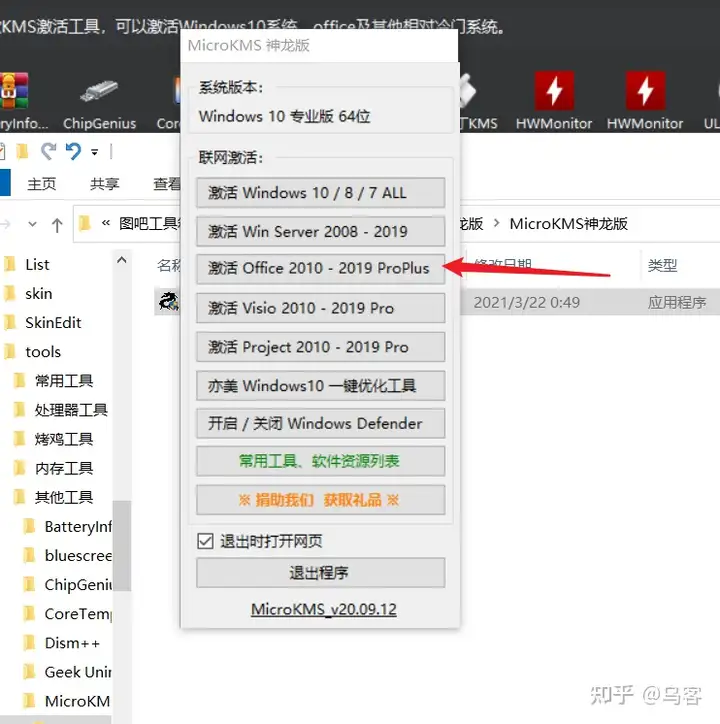
Task: Click MicroKMS神龙版 breadcrumb in address bar
Action: (x=569, y=224)
